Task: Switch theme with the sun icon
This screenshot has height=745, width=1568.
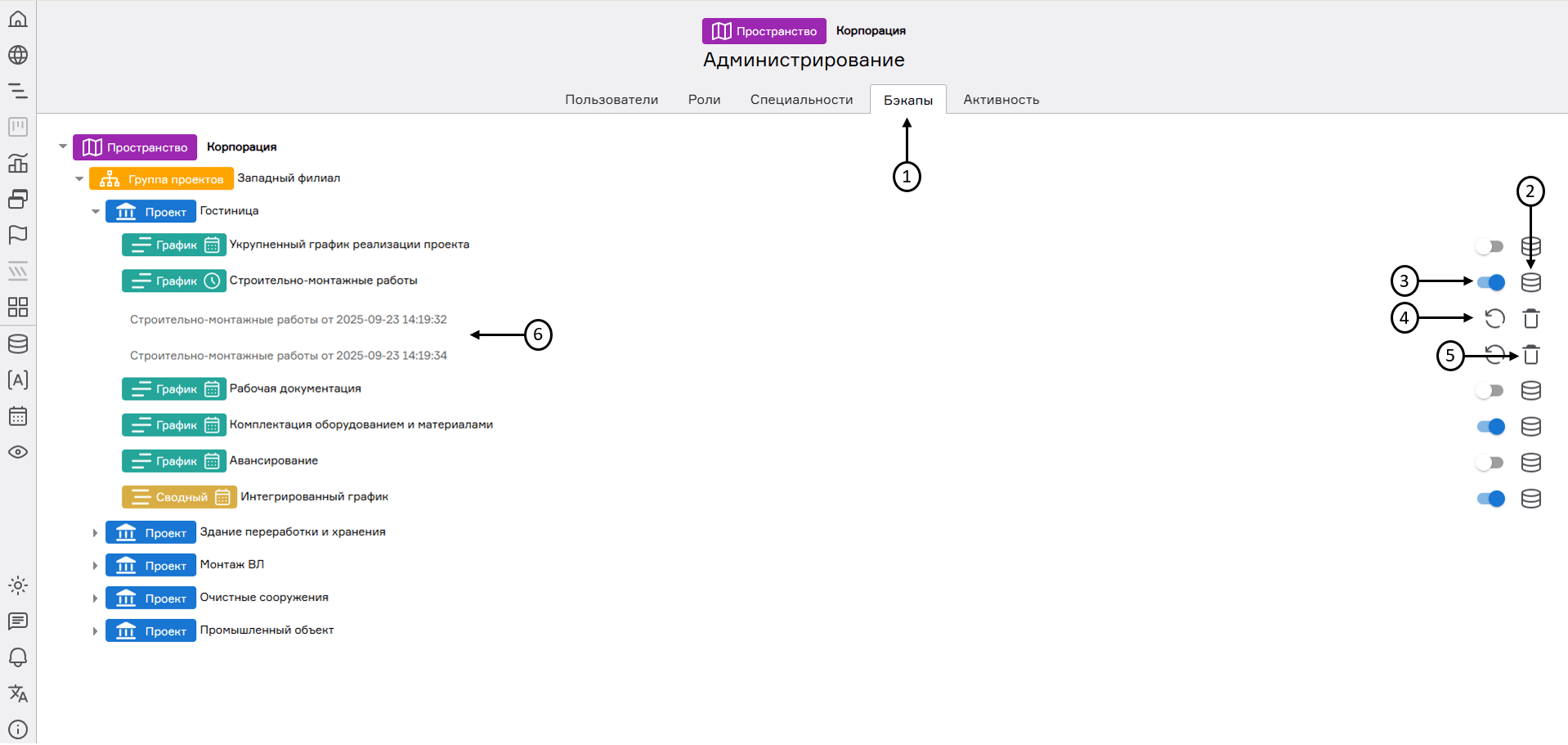Action: [18, 586]
